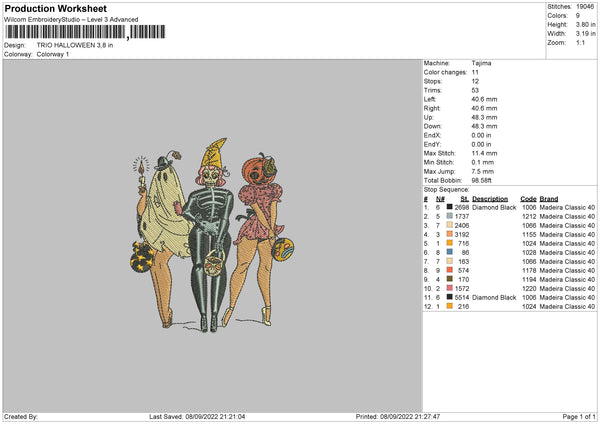Click the barcode under the worksheet title

point(85,32)
